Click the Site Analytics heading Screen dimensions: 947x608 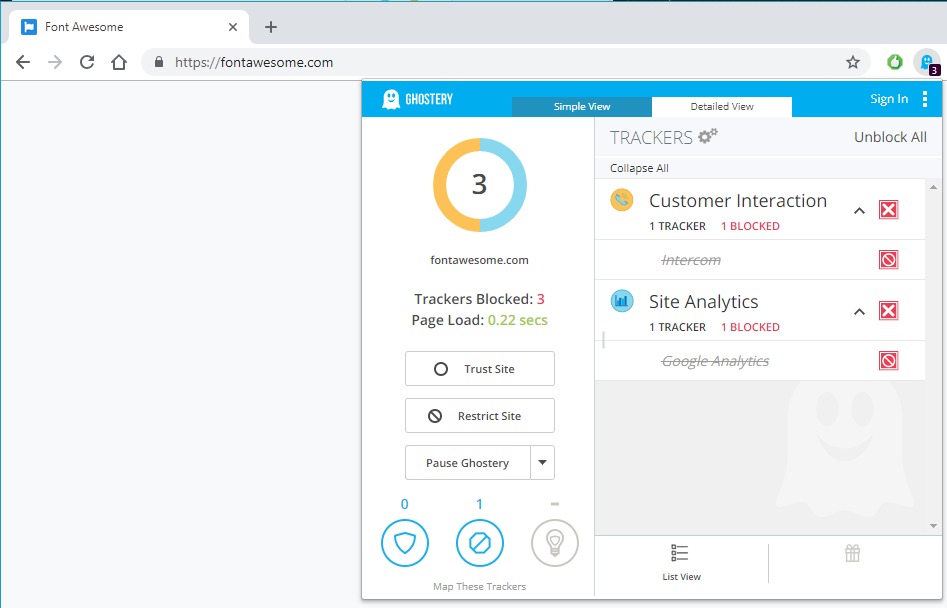tap(704, 301)
